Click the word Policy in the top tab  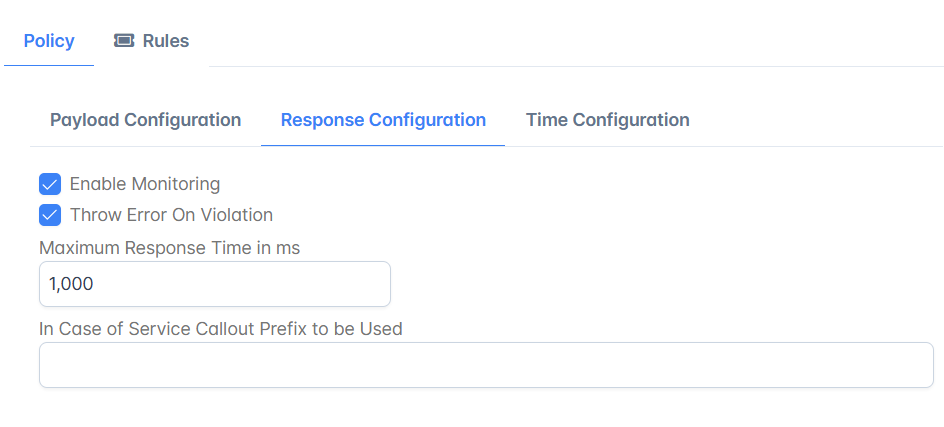click(49, 41)
